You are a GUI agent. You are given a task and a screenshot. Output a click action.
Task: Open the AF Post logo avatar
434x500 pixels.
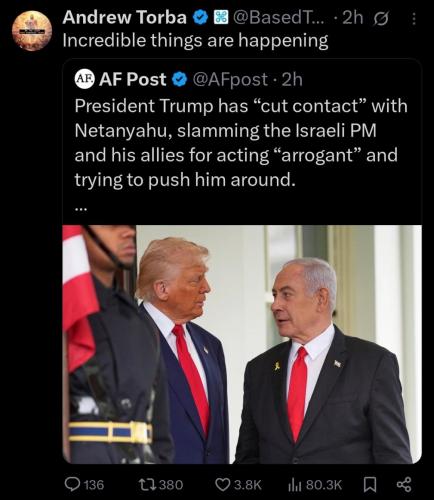pos(84,79)
